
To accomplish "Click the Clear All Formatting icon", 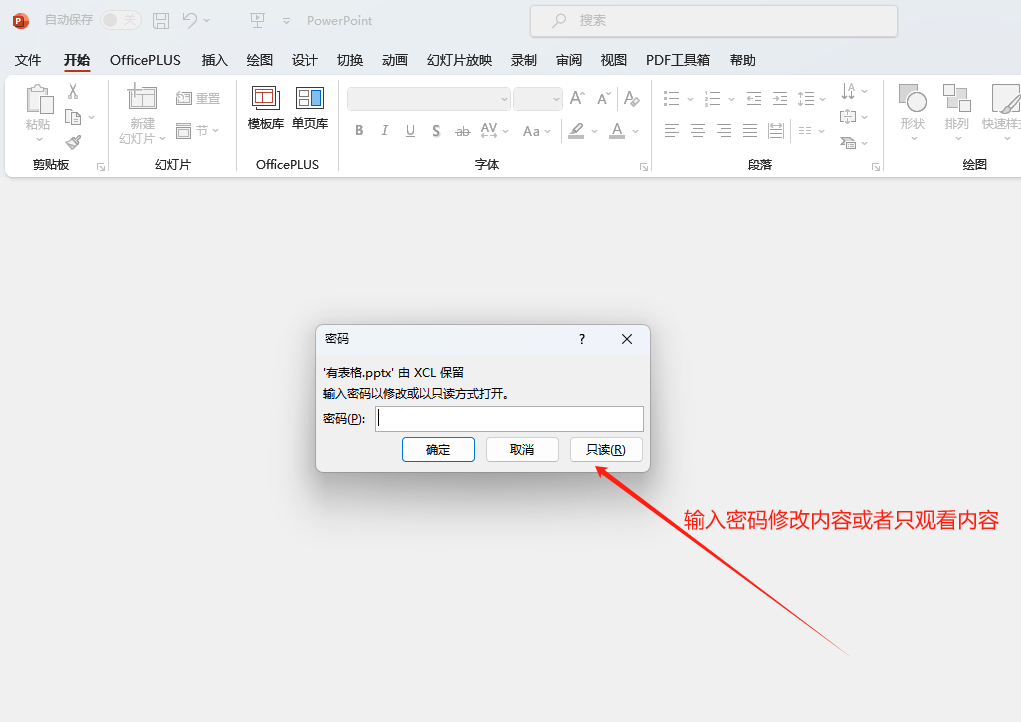I will point(631,98).
